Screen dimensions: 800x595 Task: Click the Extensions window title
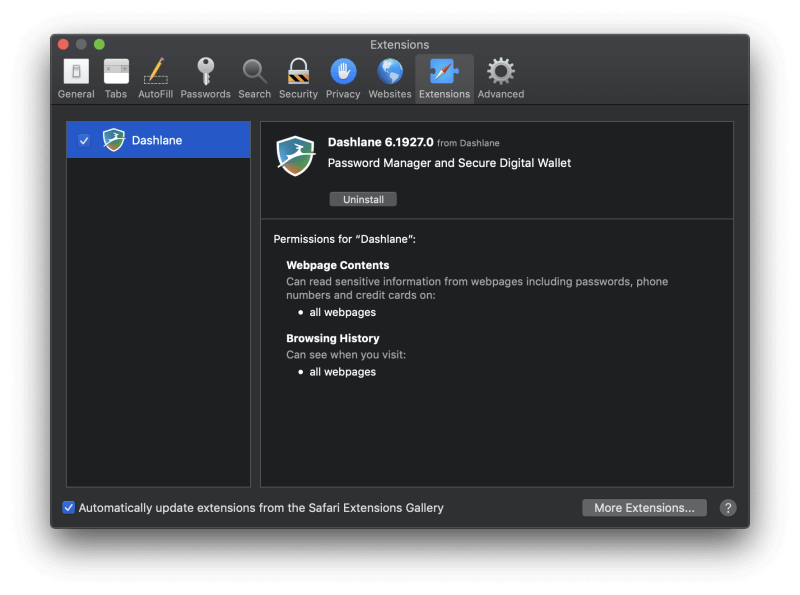(x=399, y=45)
